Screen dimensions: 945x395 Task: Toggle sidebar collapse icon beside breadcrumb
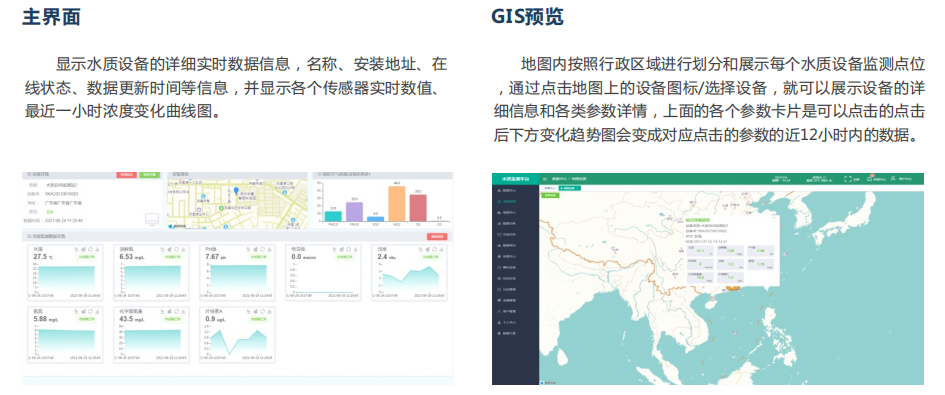(x=545, y=179)
